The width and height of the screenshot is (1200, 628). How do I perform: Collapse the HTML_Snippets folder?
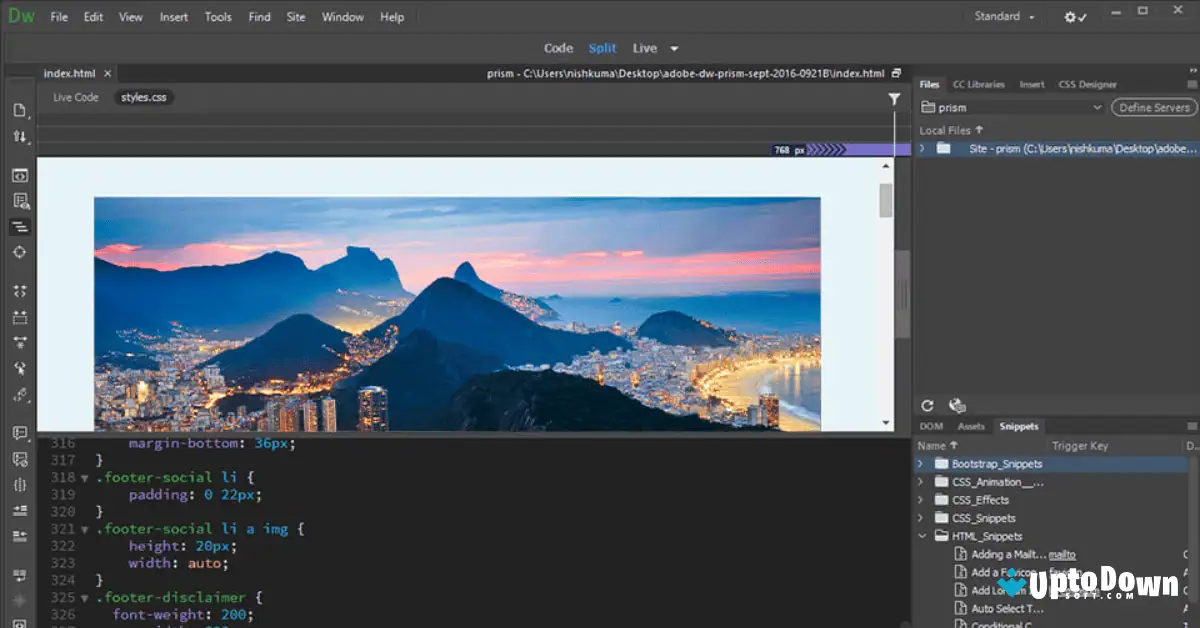(923, 536)
